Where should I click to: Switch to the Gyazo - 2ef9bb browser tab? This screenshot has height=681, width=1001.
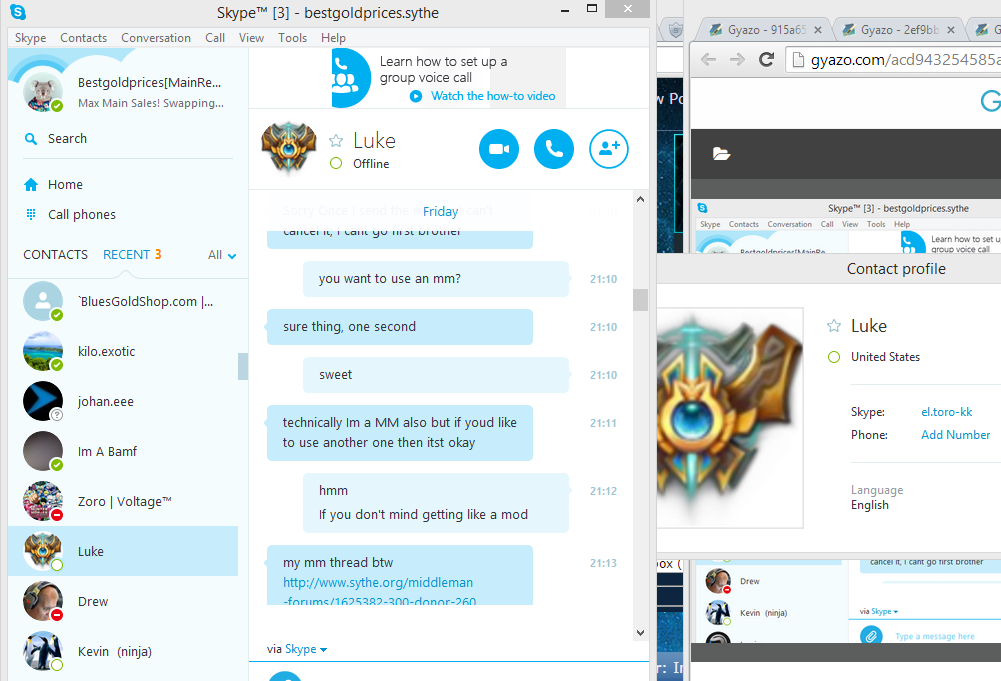pos(899,30)
